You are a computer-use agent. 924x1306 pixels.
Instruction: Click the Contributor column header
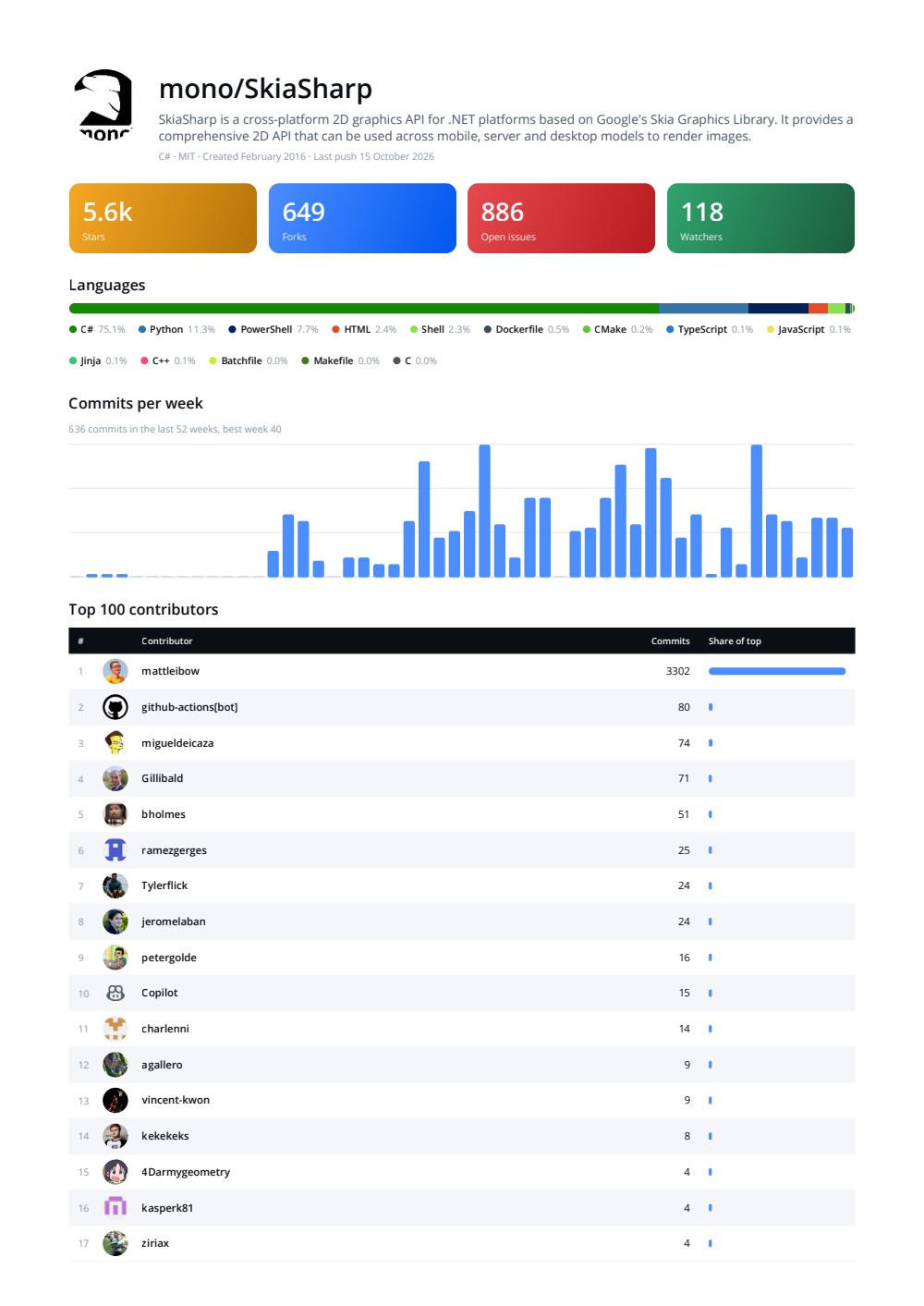(x=167, y=641)
